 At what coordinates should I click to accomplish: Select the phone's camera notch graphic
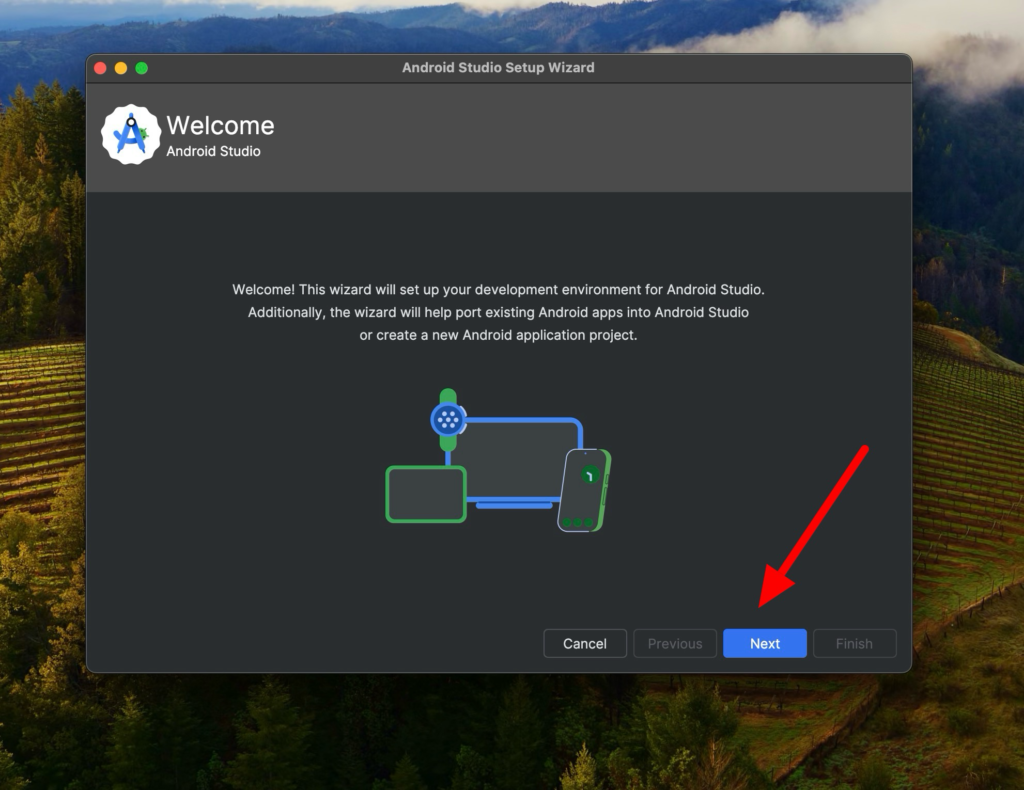tap(586, 453)
